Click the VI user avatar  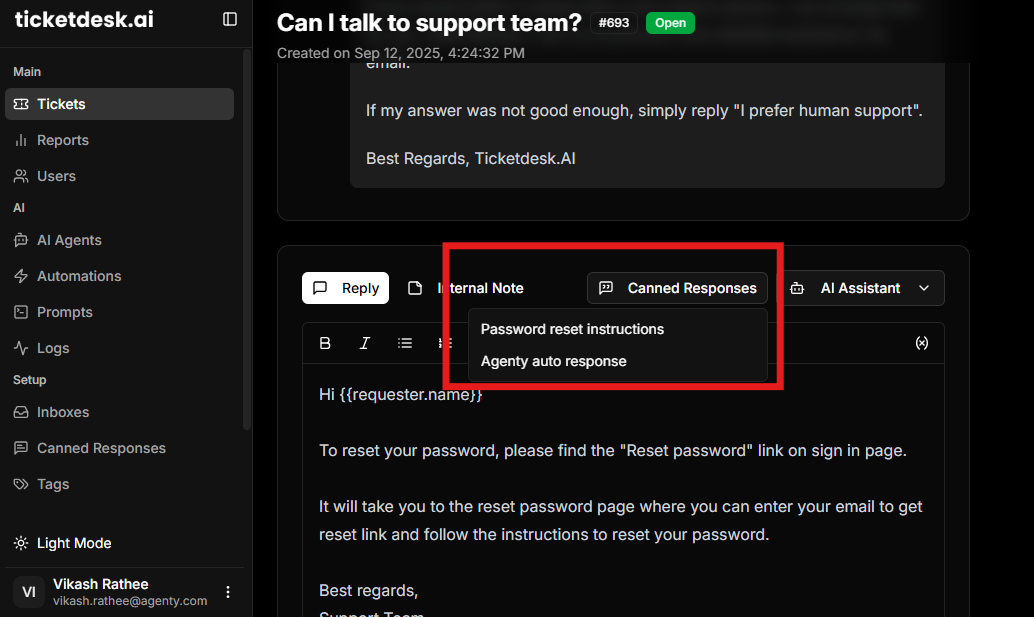coord(29,592)
